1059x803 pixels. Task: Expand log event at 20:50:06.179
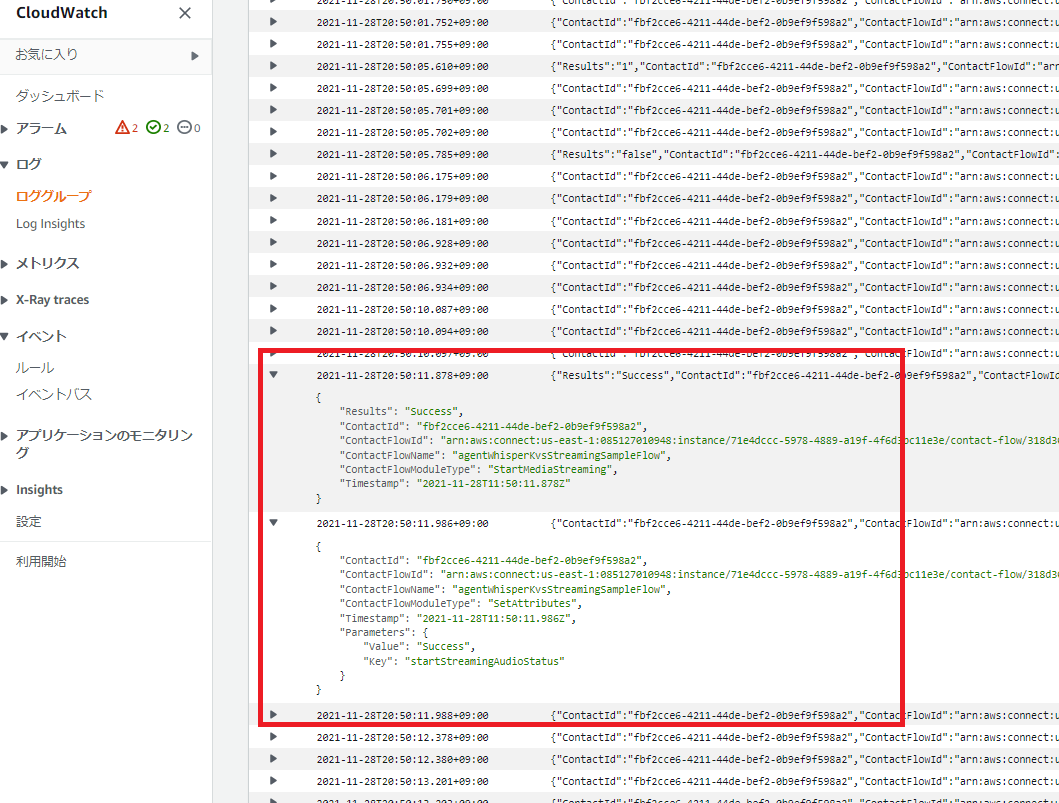274,198
